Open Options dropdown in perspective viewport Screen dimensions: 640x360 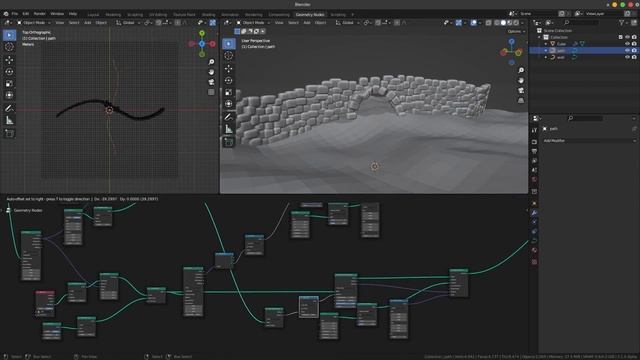click(x=516, y=31)
